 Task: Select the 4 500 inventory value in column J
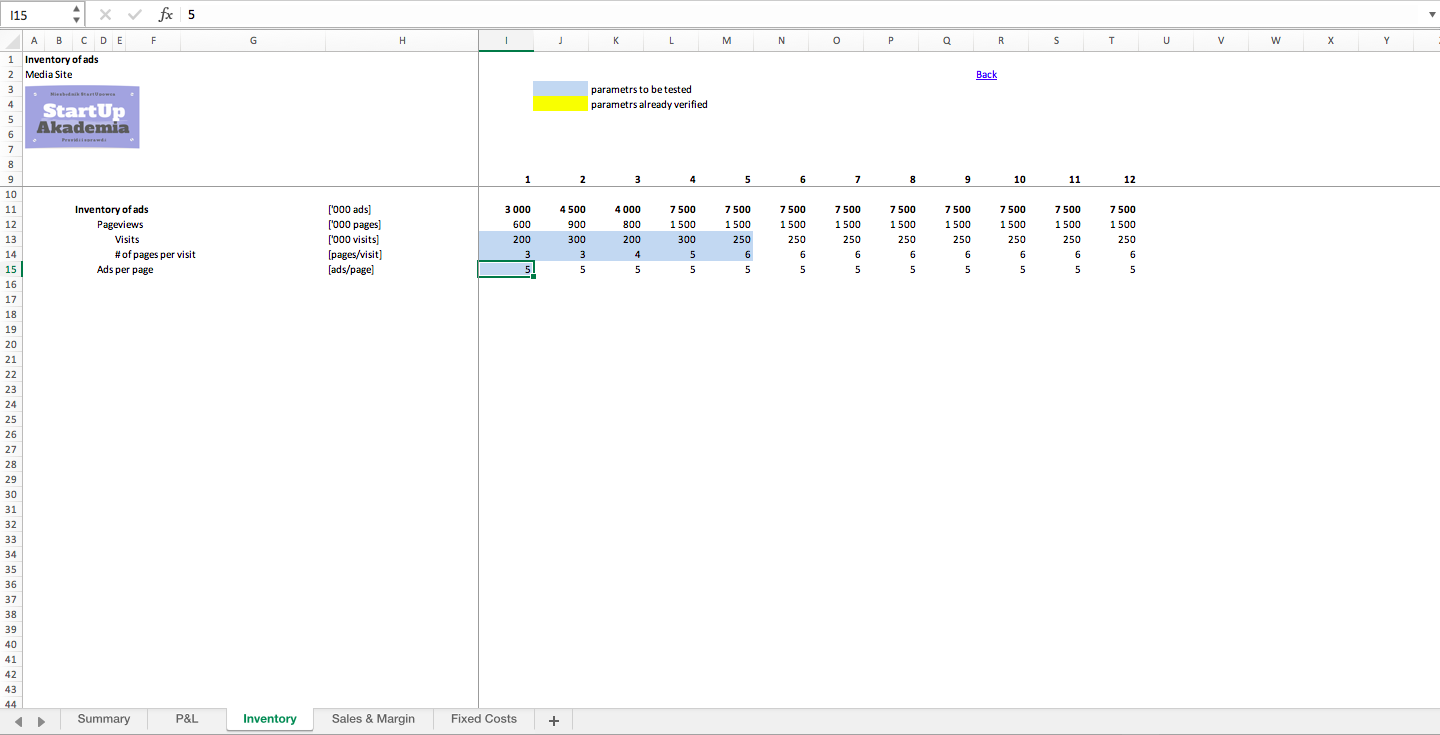(x=561, y=210)
